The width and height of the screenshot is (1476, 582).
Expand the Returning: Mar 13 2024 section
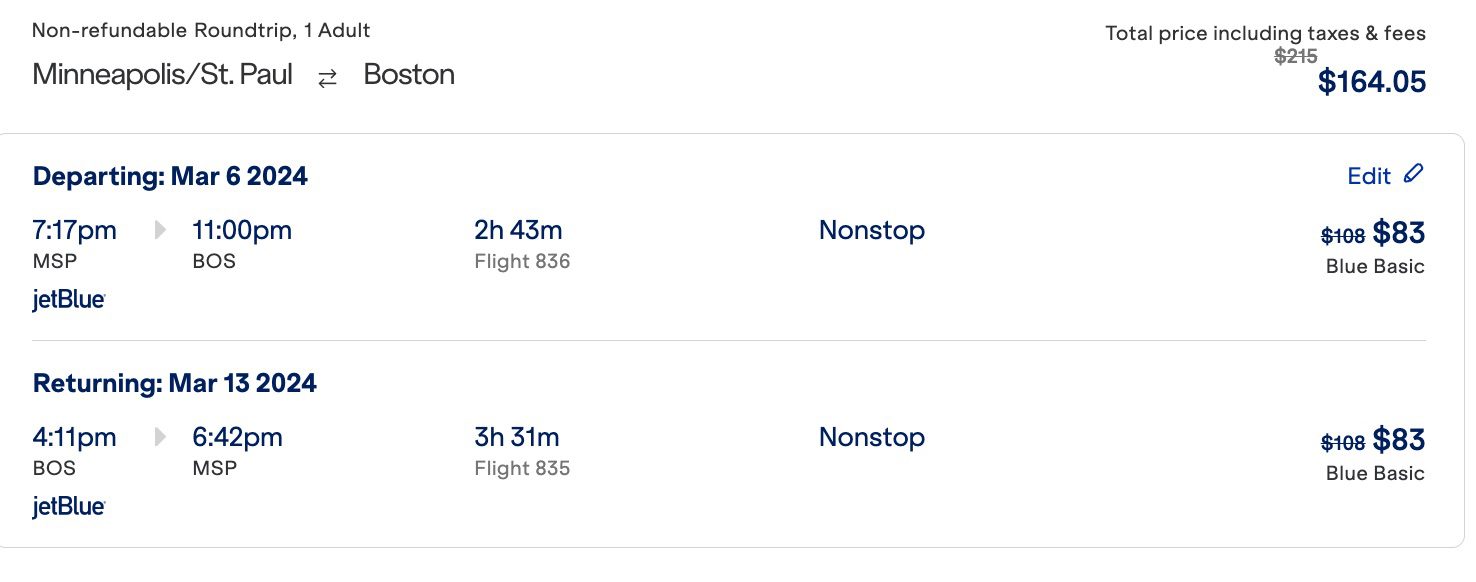coord(175,383)
